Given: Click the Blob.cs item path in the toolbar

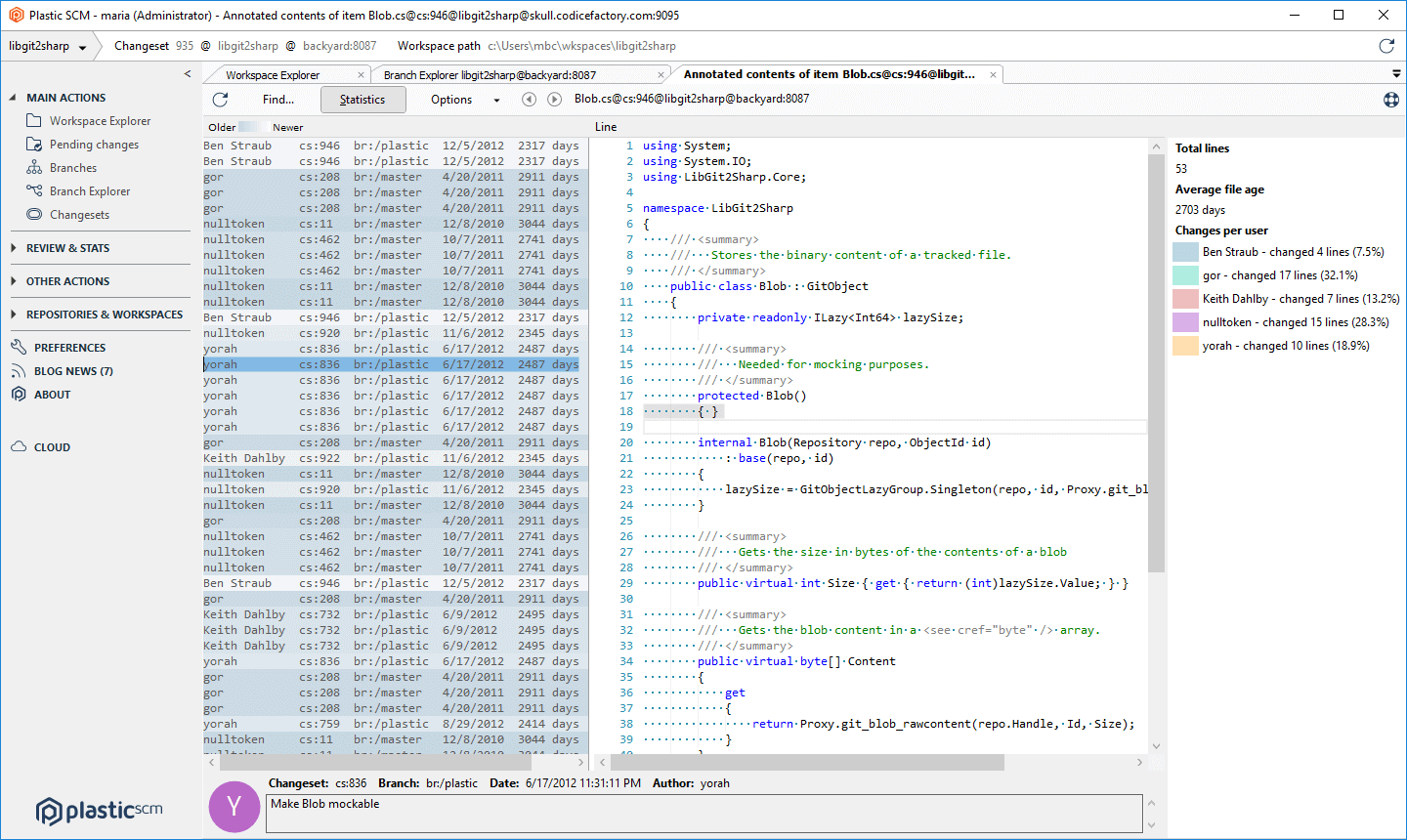Looking at the screenshot, I should tap(692, 99).
